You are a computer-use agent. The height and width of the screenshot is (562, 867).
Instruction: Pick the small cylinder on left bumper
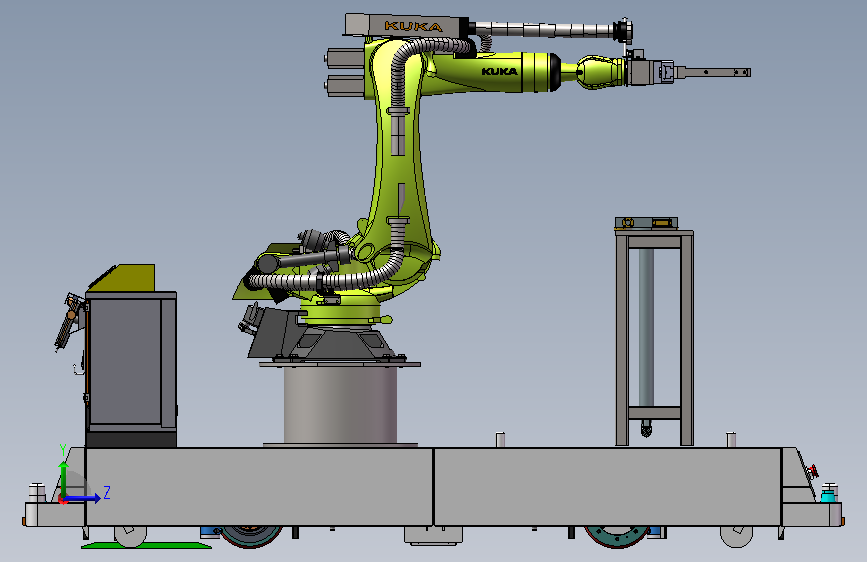pos(37,492)
